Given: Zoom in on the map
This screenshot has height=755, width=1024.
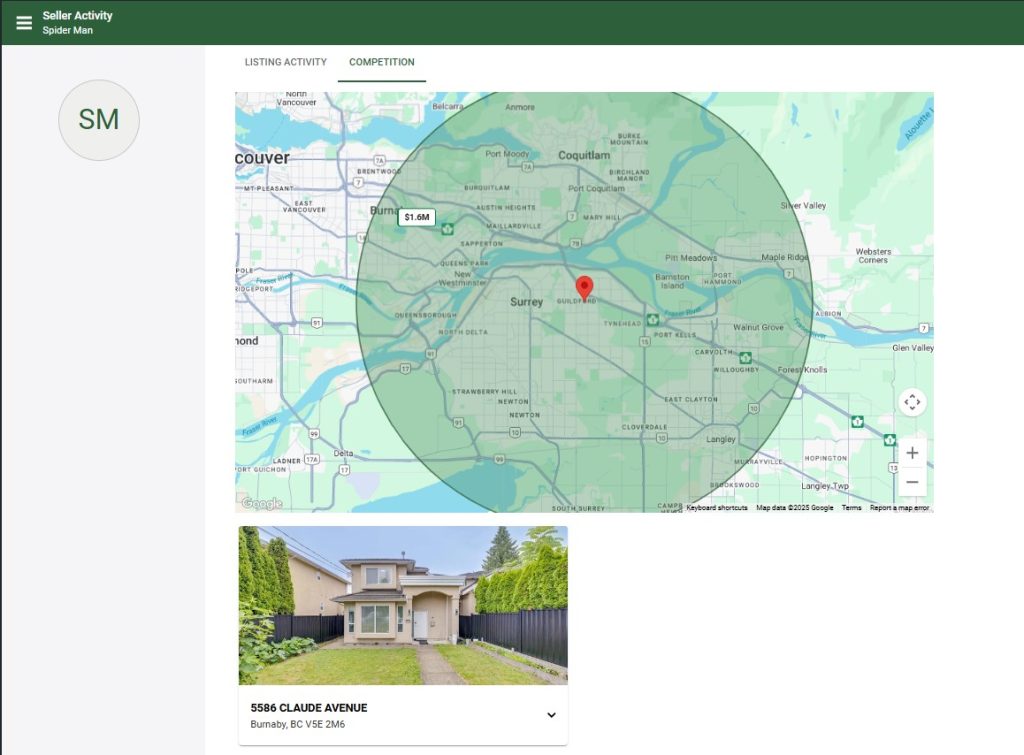Looking at the screenshot, I should click(x=911, y=453).
